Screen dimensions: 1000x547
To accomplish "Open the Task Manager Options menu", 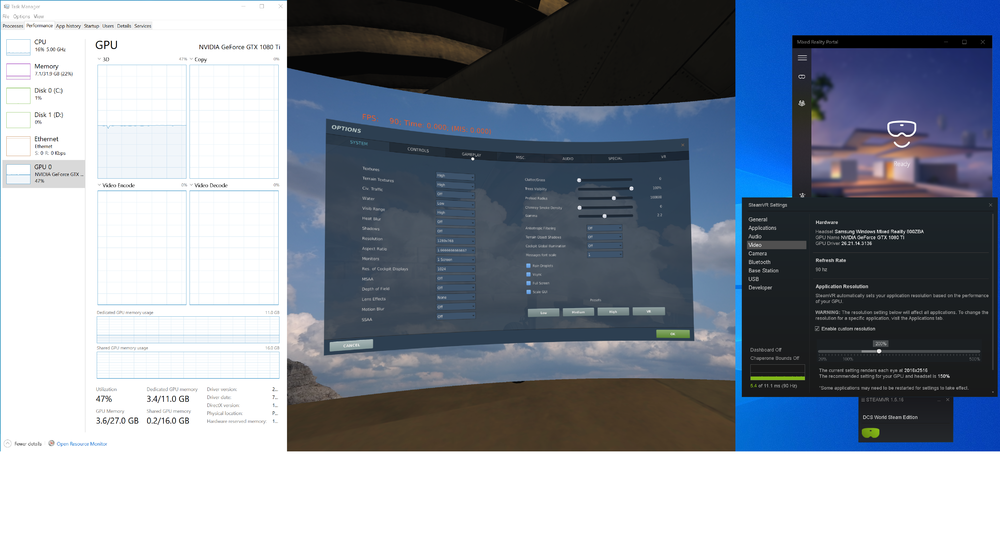I will (x=21, y=16).
